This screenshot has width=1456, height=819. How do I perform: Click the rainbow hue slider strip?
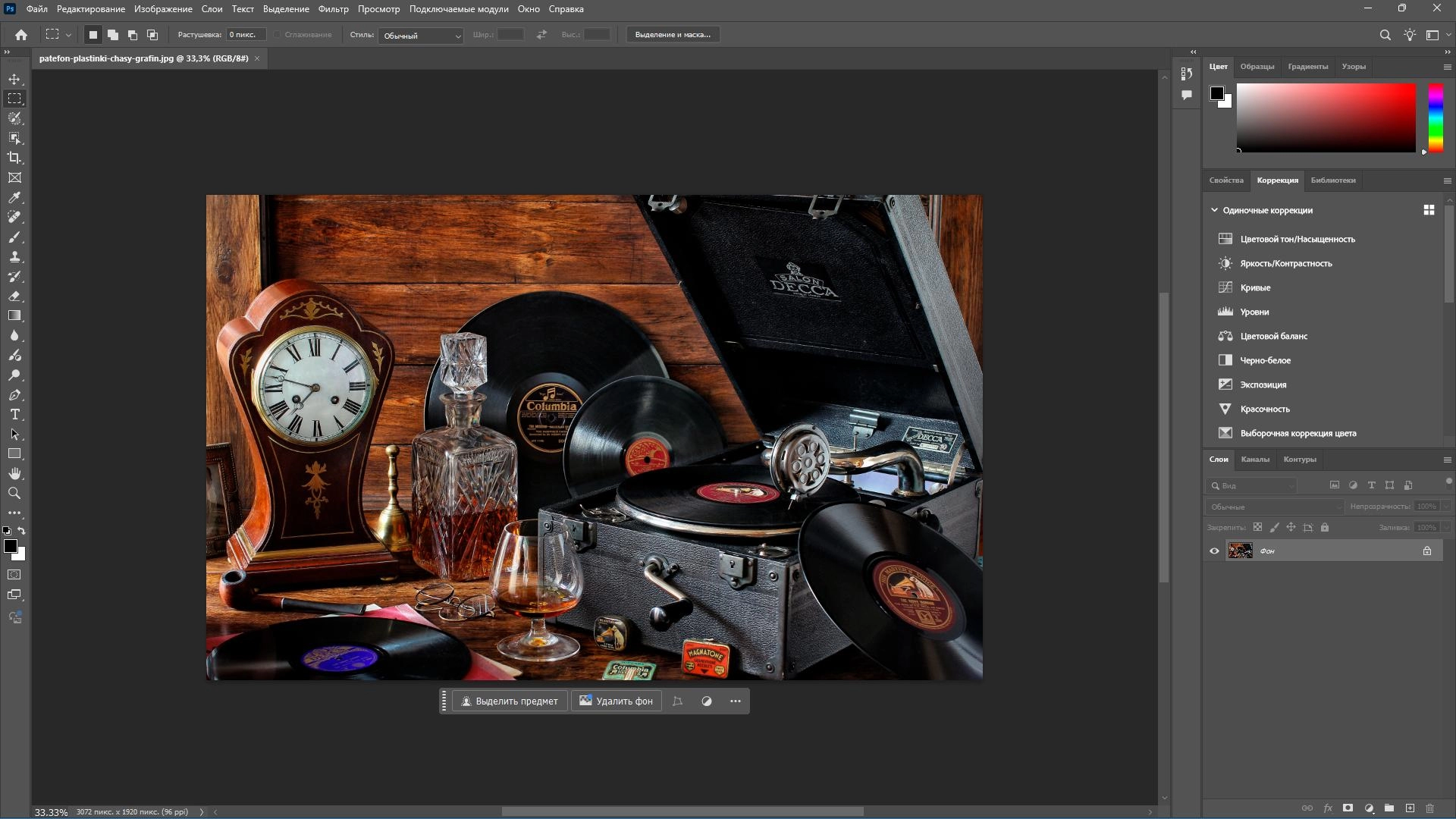1436,118
